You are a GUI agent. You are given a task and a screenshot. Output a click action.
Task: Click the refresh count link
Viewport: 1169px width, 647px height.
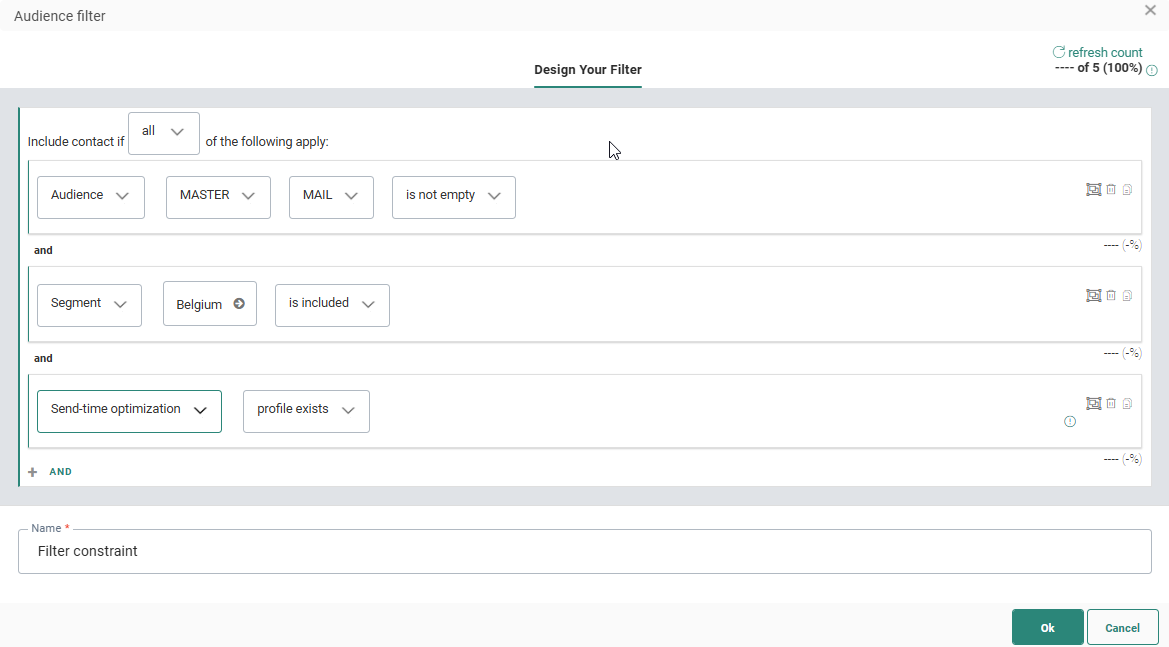pos(1097,52)
